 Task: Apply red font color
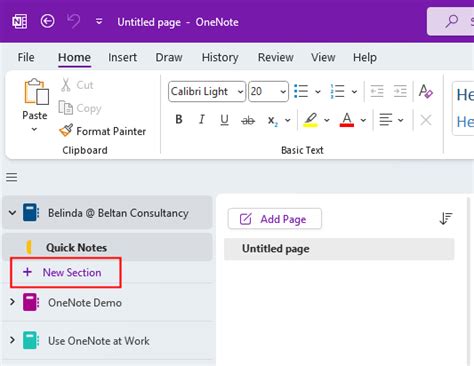click(347, 120)
